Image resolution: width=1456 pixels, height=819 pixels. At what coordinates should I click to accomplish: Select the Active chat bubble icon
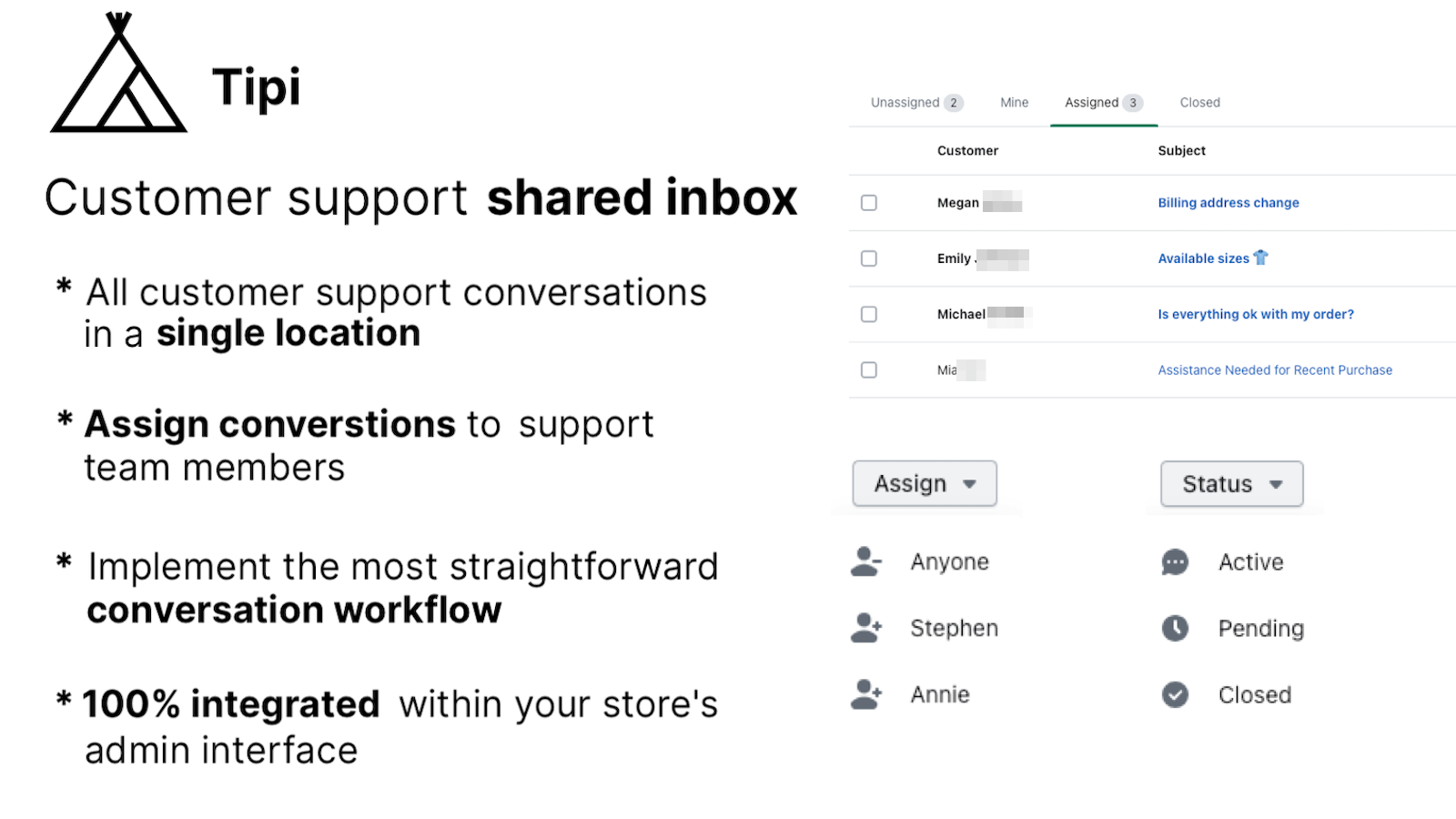point(1175,562)
